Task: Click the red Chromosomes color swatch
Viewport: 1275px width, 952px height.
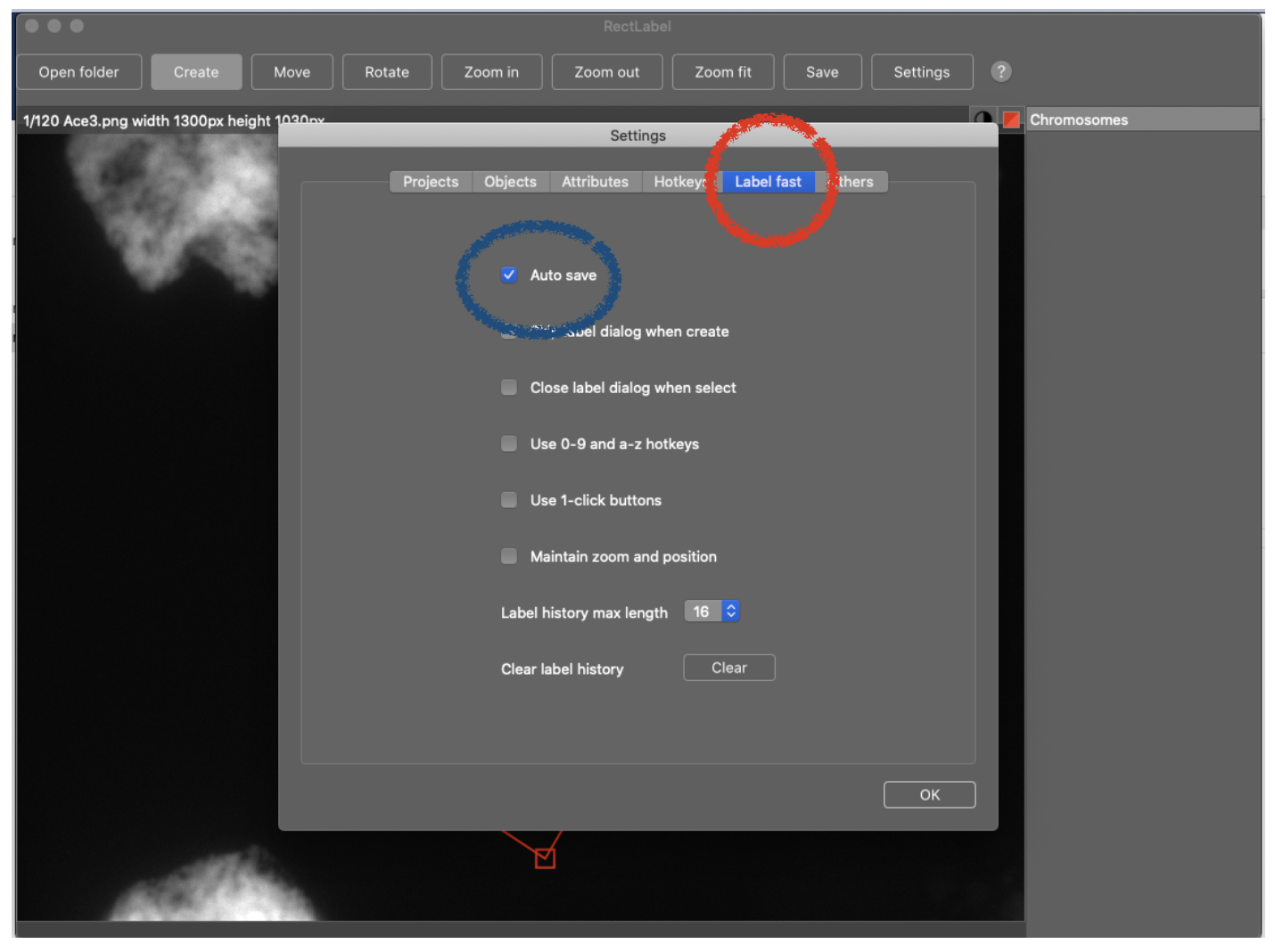Action: coord(1011,119)
